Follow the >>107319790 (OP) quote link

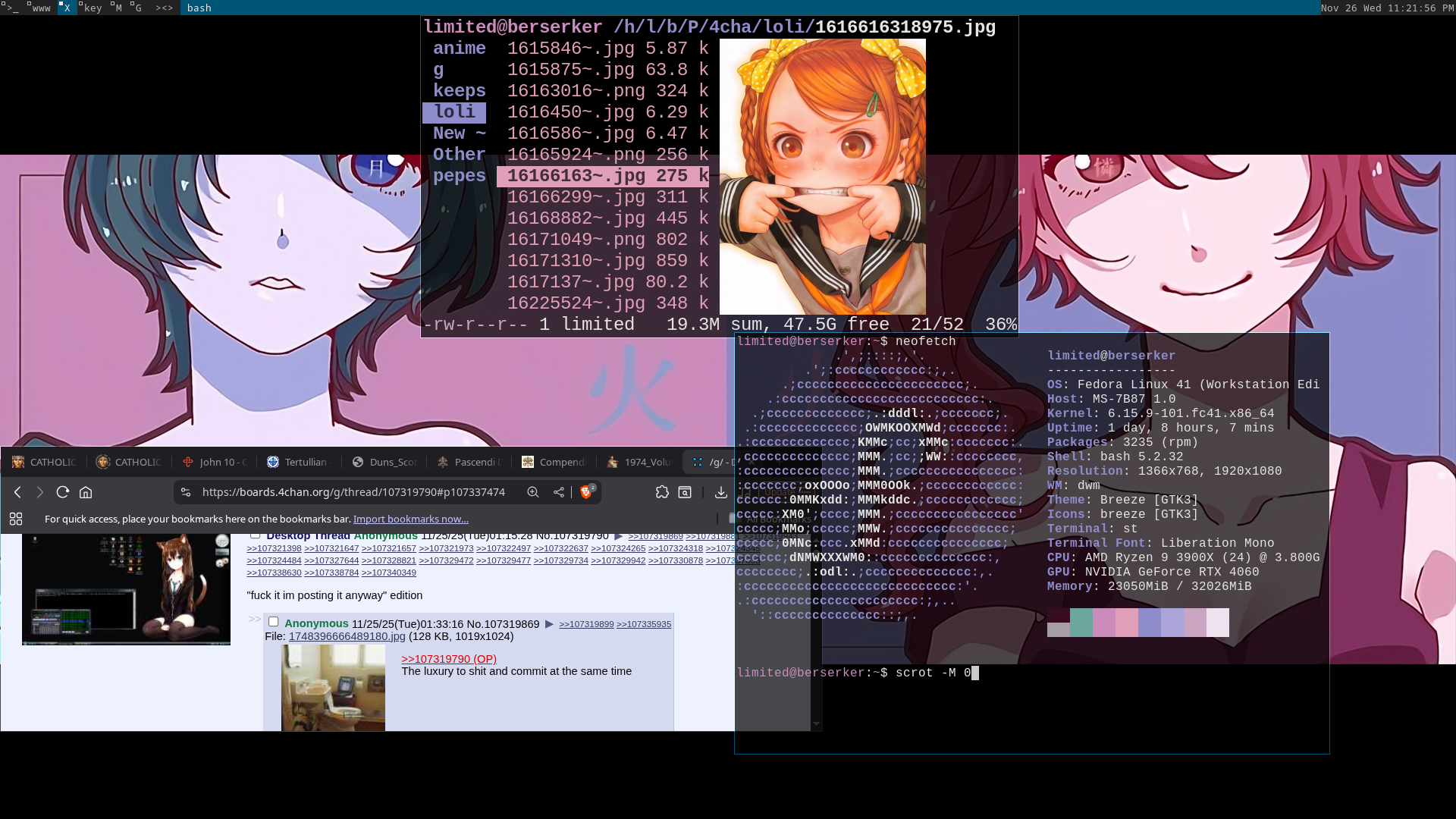[x=448, y=659]
